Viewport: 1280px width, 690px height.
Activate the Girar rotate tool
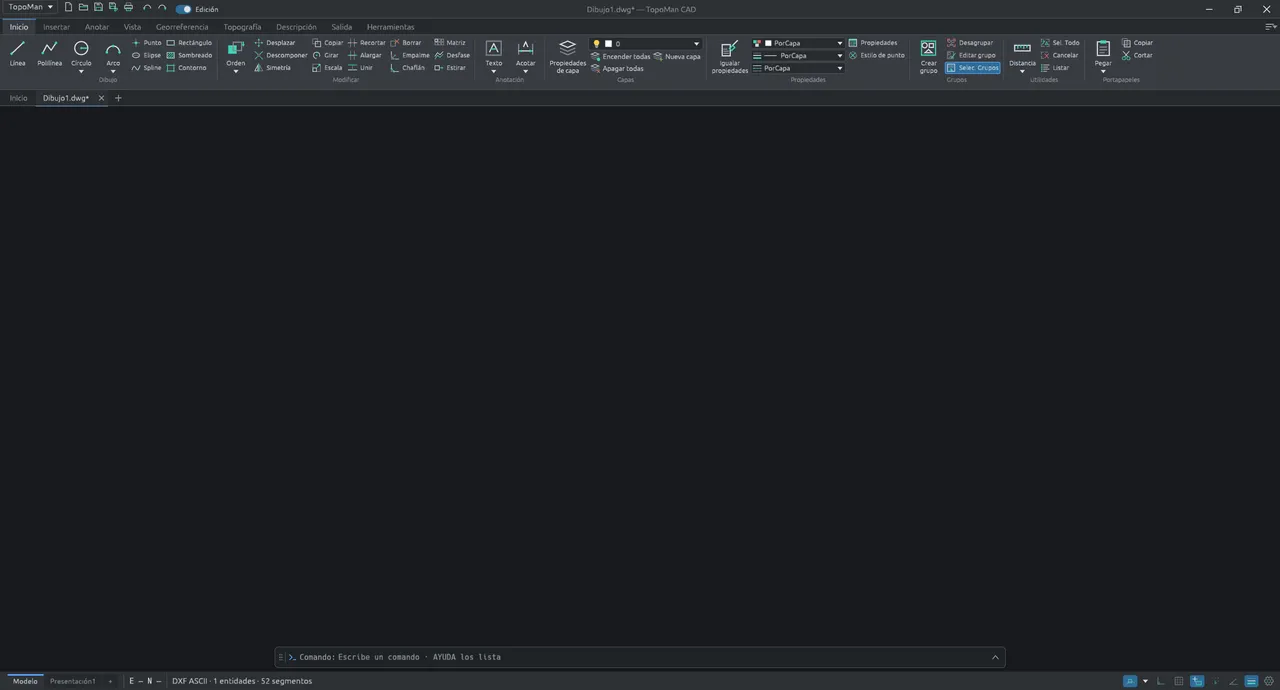pos(326,55)
